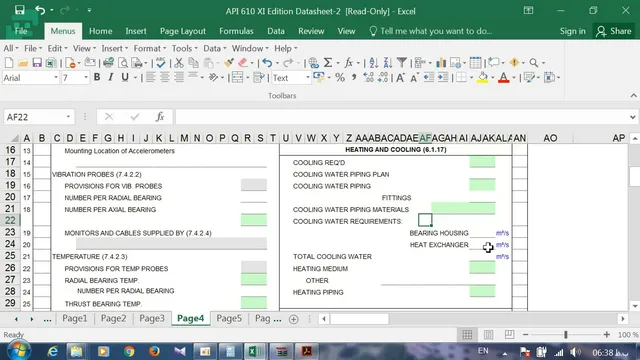This screenshot has height=360, width=640.
Task: Switch to the Page5 sheet tab
Action: tap(229, 318)
